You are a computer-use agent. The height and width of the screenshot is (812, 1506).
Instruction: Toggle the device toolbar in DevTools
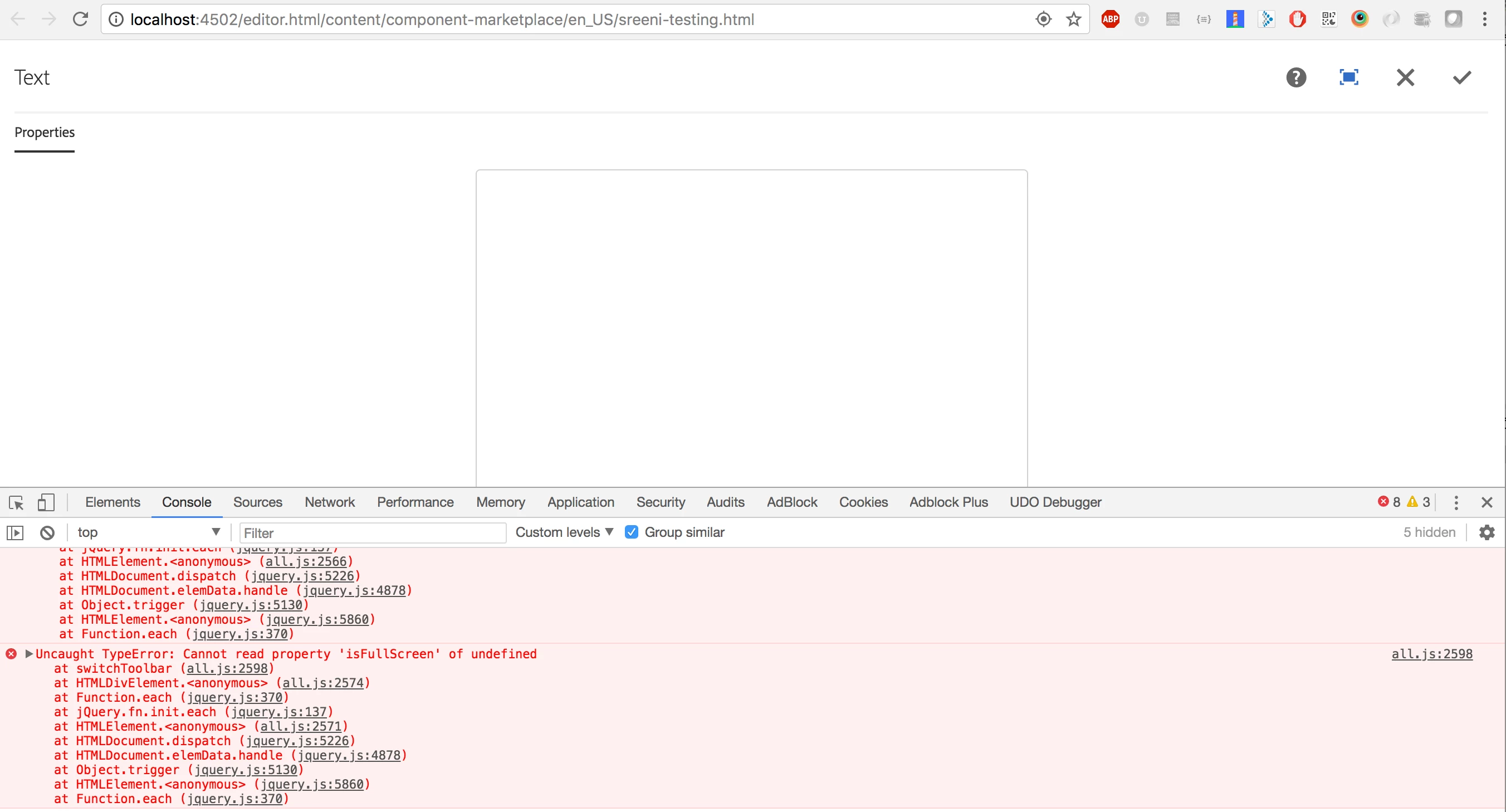pyautogui.click(x=46, y=502)
